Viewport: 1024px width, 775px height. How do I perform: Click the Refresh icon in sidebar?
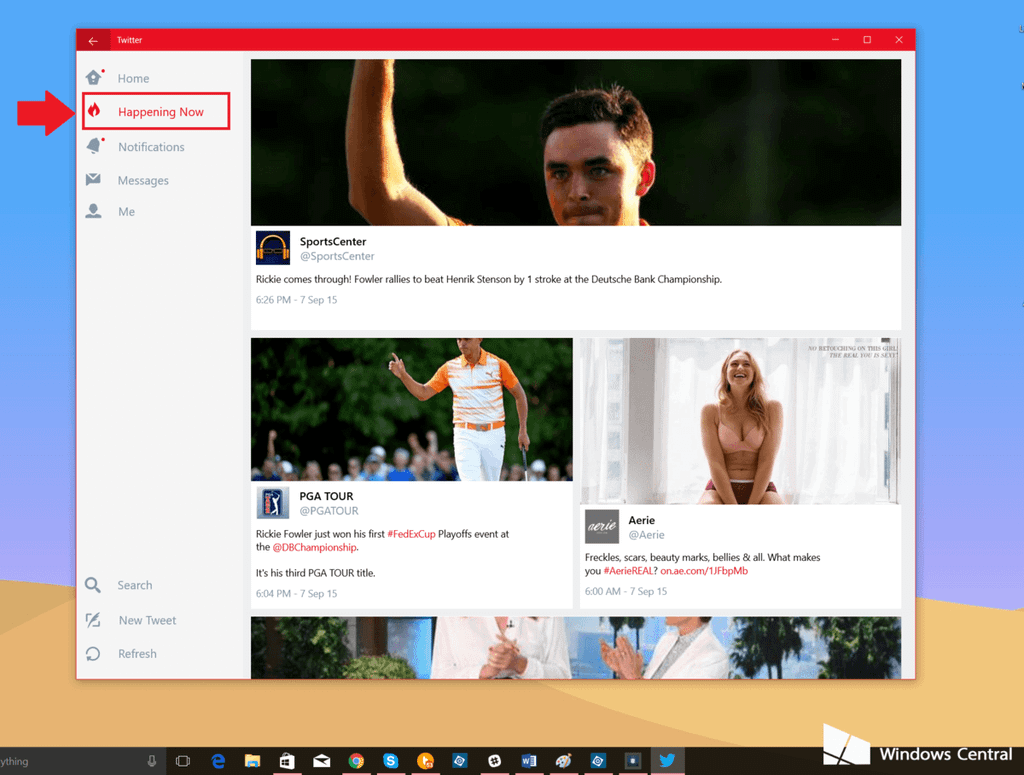[93, 654]
